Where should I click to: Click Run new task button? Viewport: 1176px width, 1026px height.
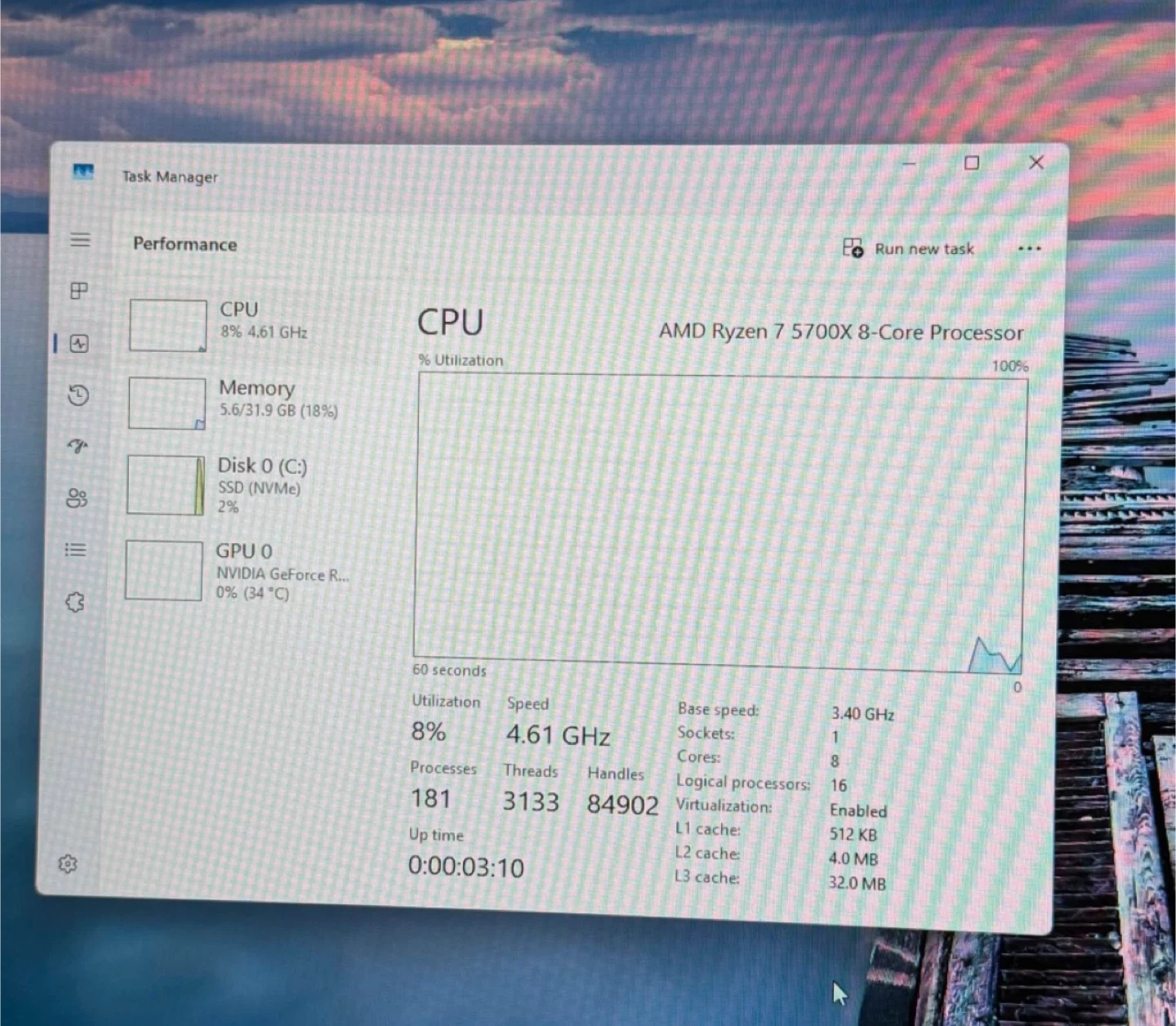908,248
